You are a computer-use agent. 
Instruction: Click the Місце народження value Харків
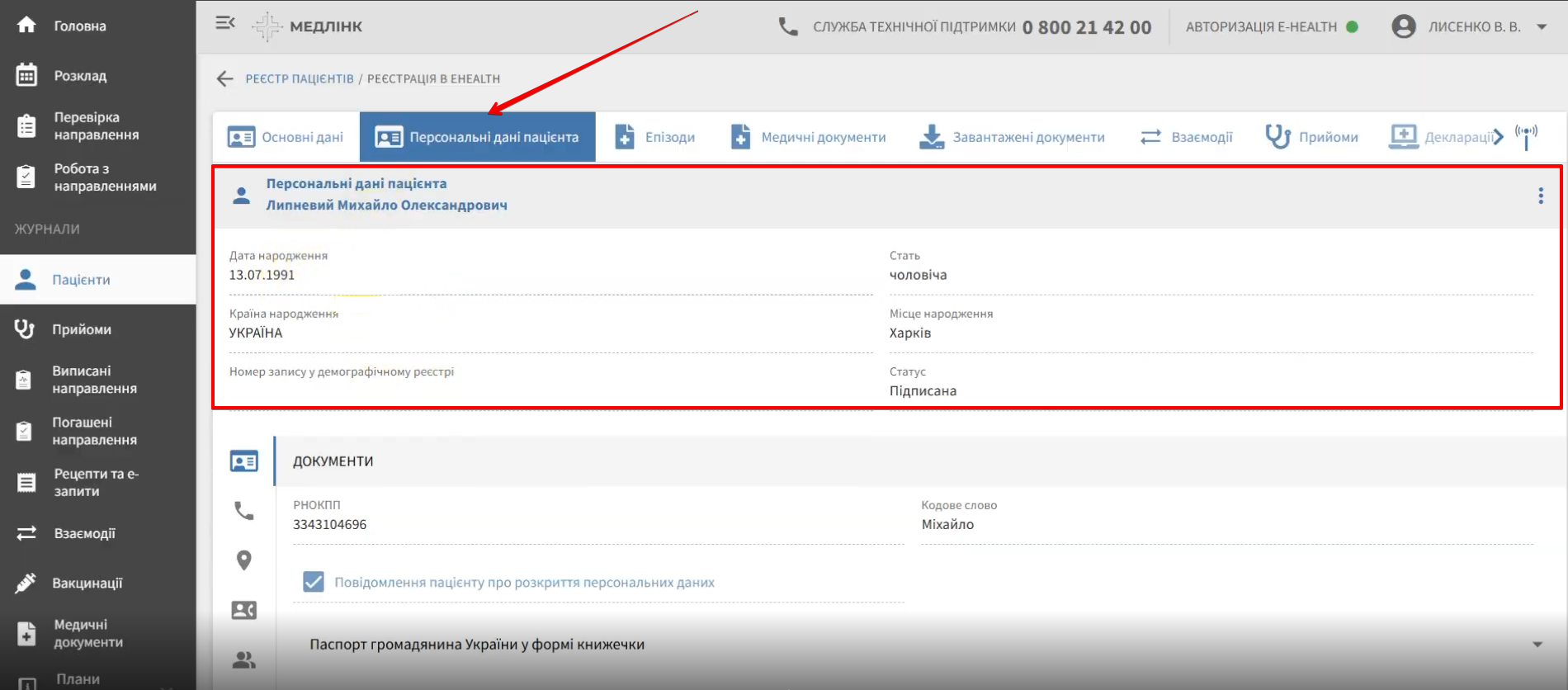[x=910, y=333]
